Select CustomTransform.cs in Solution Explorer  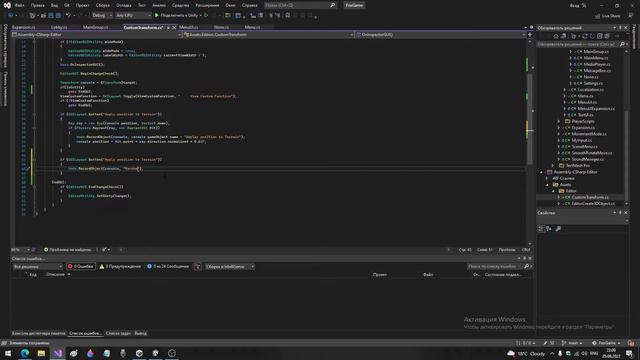589,197
